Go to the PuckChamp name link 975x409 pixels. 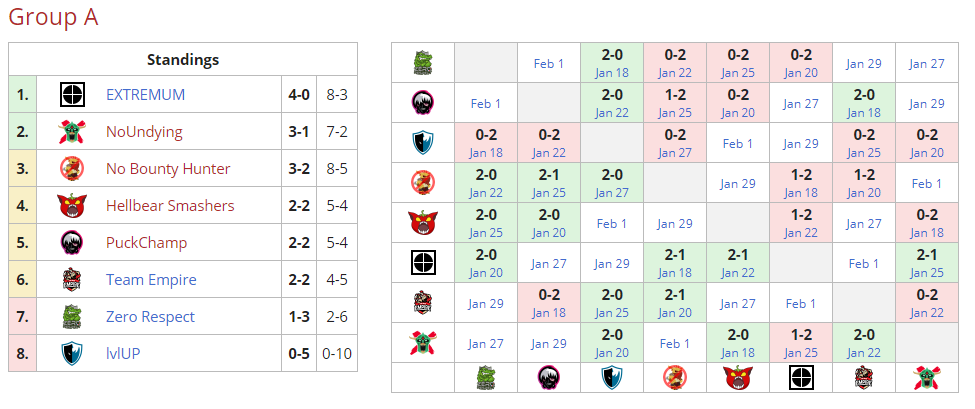pyautogui.click(x=146, y=243)
